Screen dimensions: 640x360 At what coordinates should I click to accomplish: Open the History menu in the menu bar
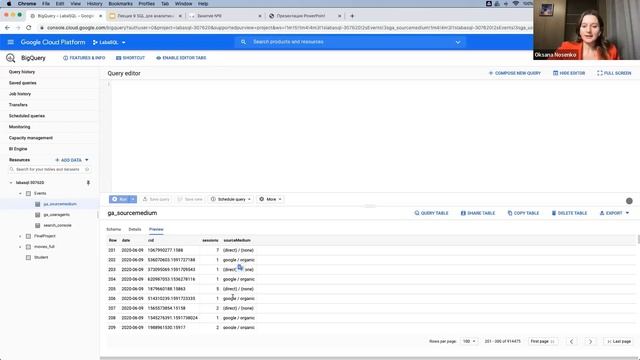(x=94, y=4)
